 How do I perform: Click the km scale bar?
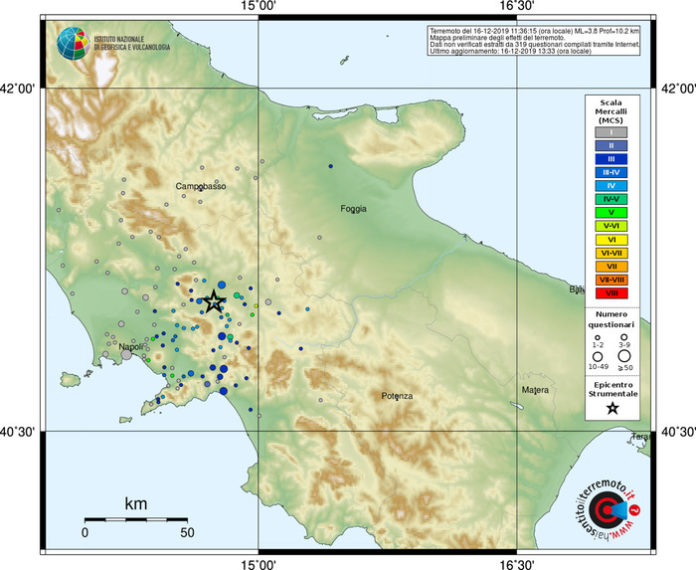(136, 519)
